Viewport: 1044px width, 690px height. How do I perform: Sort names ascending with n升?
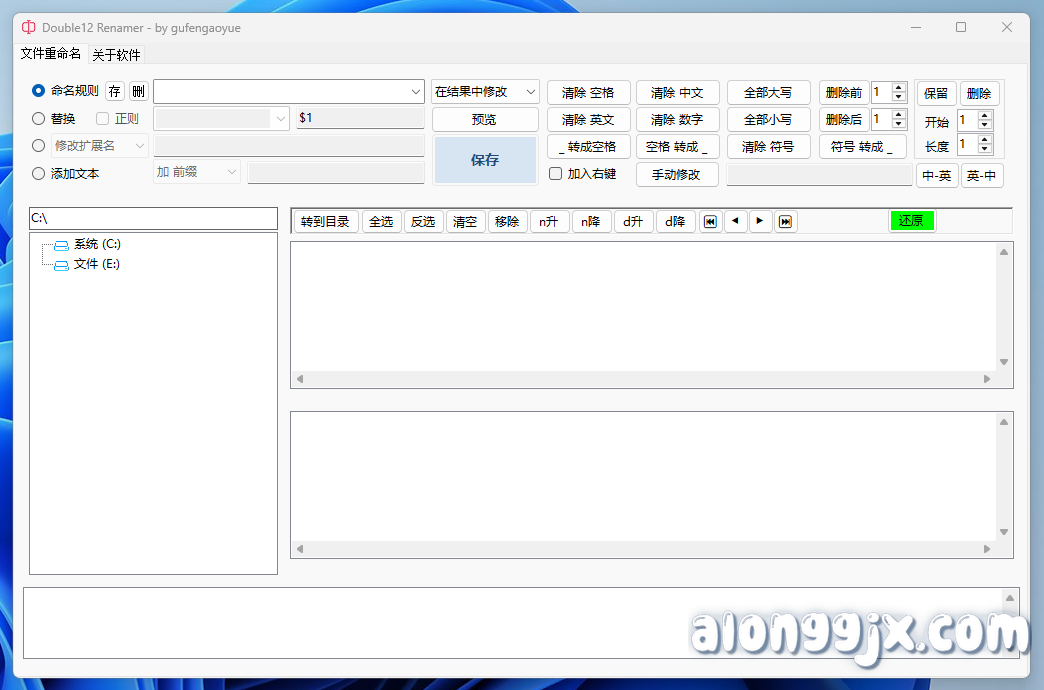point(549,221)
